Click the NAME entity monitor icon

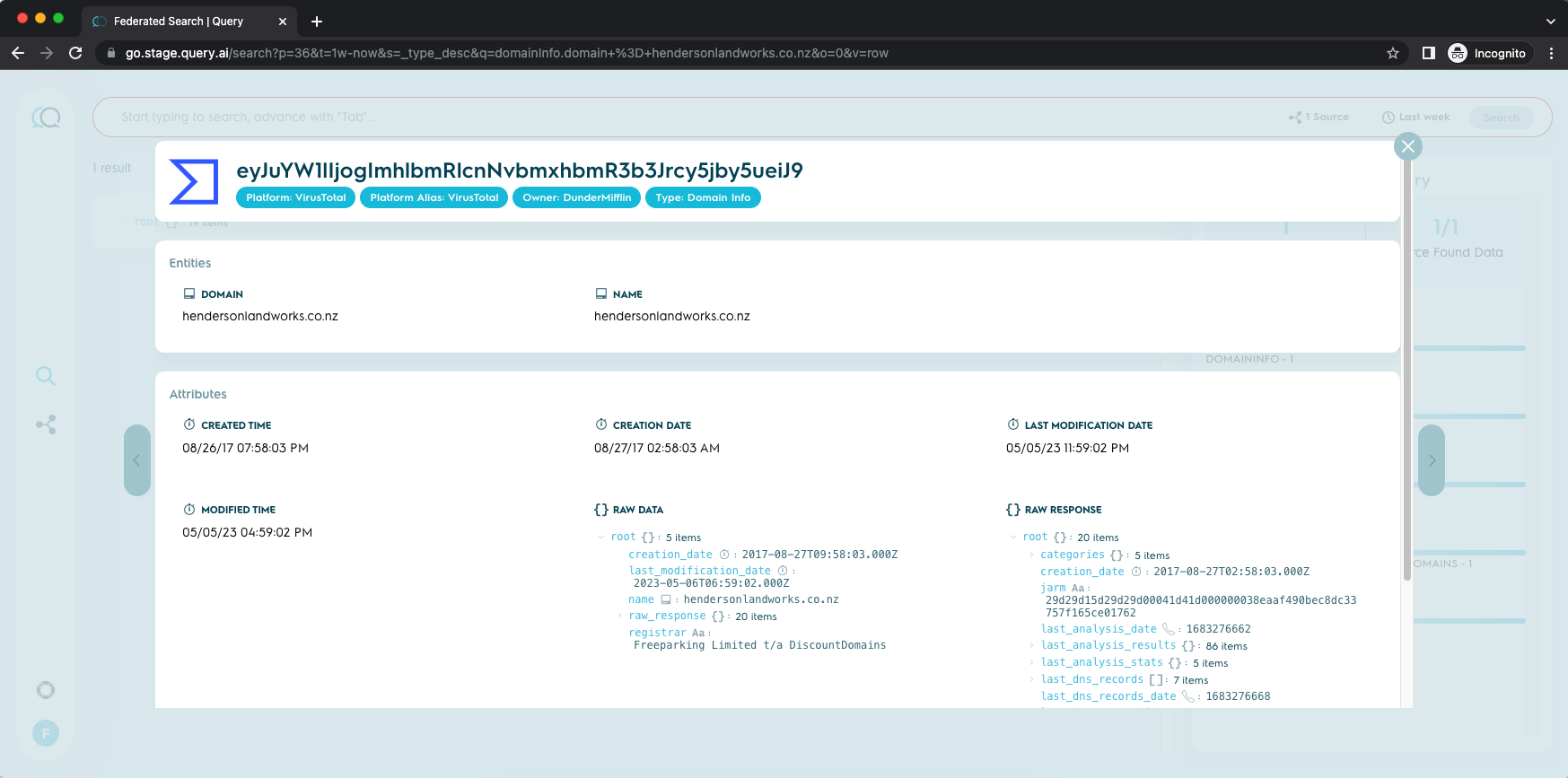[601, 293]
